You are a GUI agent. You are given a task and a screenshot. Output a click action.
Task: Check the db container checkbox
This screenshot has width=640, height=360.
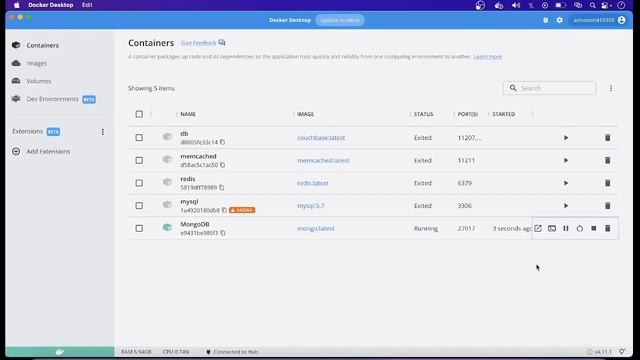(139, 138)
